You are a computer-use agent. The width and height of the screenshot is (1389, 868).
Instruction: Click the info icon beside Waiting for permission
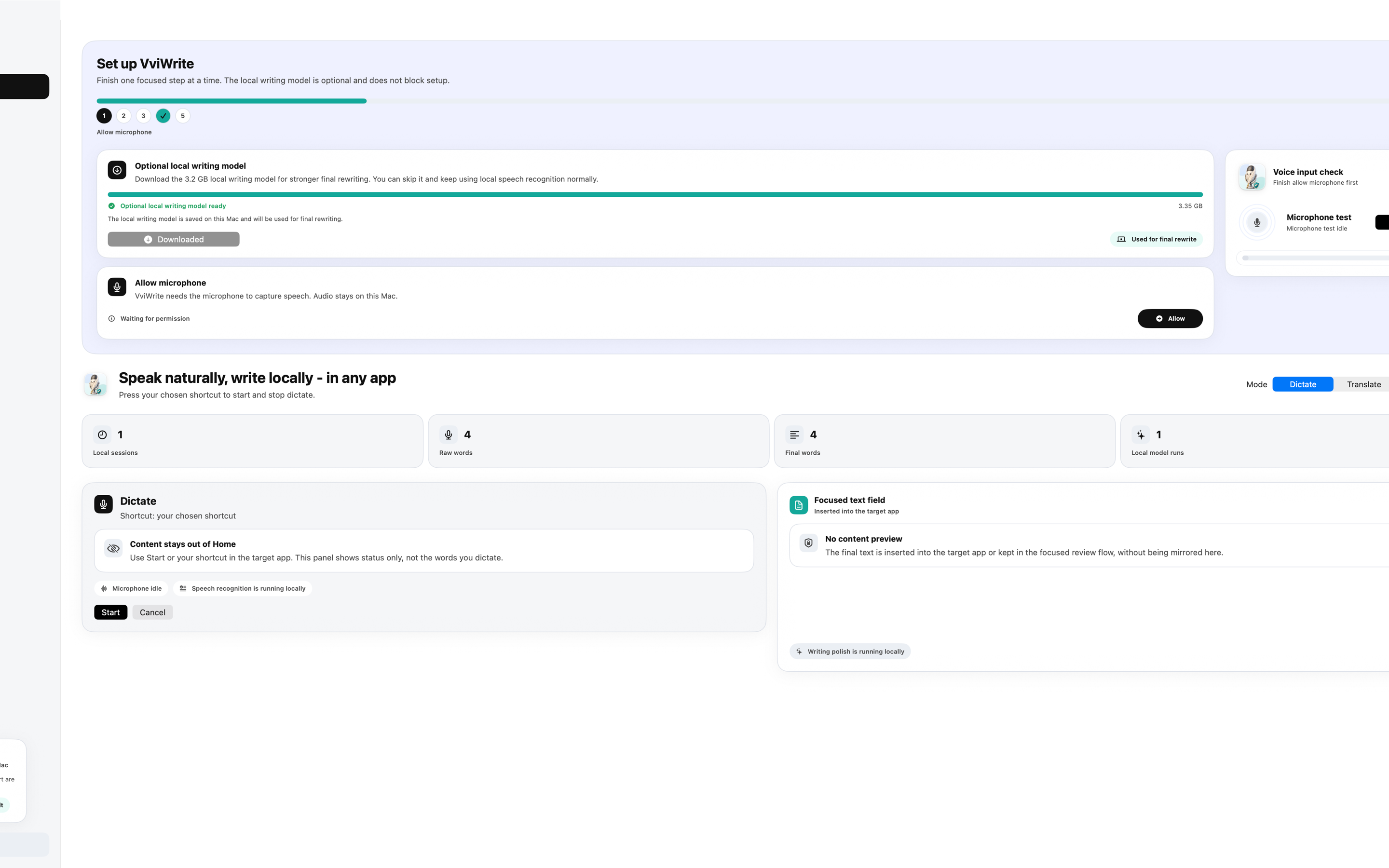[x=111, y=319]
